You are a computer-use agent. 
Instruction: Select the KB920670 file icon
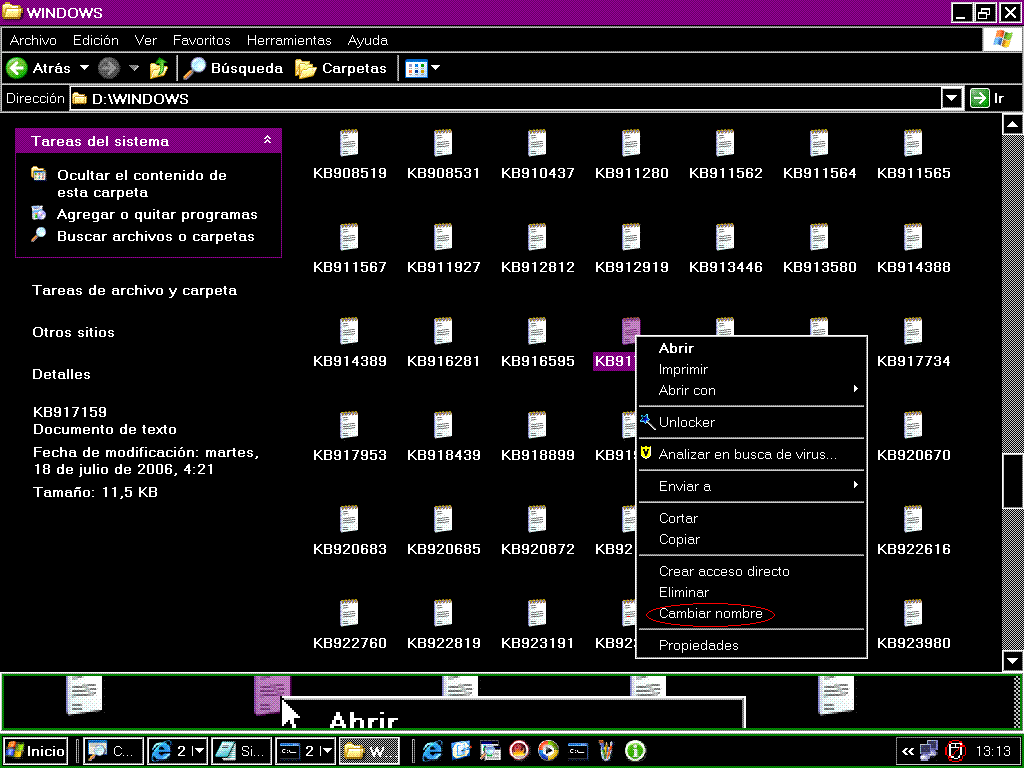pyautogui.click(x=914, y=425)
